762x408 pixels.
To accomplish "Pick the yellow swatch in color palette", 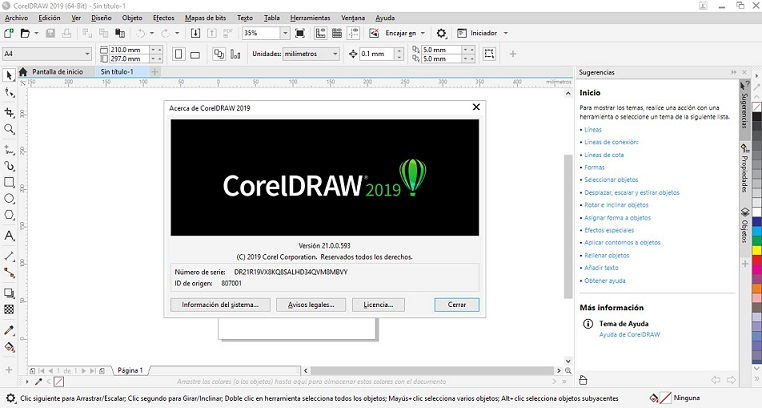I will coord(757,251).
